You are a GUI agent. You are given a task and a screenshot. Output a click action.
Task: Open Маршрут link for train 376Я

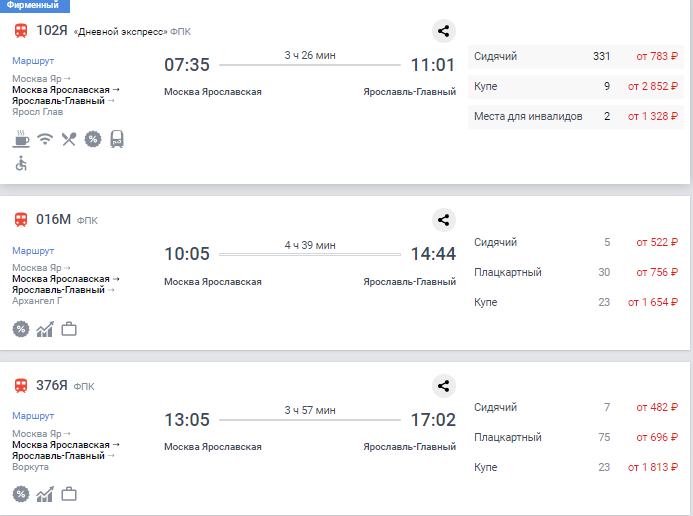(33, 416)
